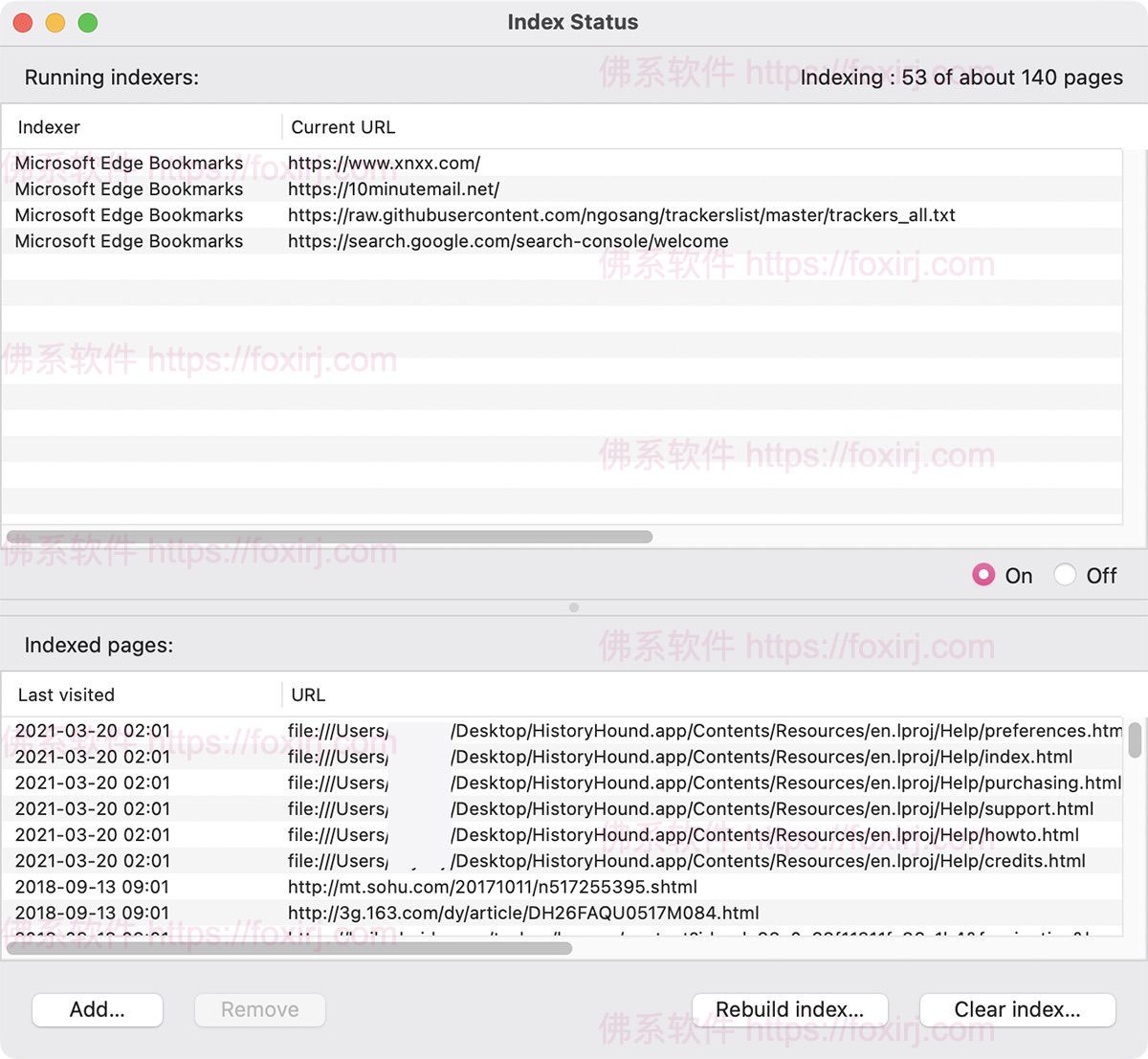This screenshot has width=1148, height=1059.
Task: Select the search.google.com search-console row
Action: pyautogui.click(x=508, y=241)
